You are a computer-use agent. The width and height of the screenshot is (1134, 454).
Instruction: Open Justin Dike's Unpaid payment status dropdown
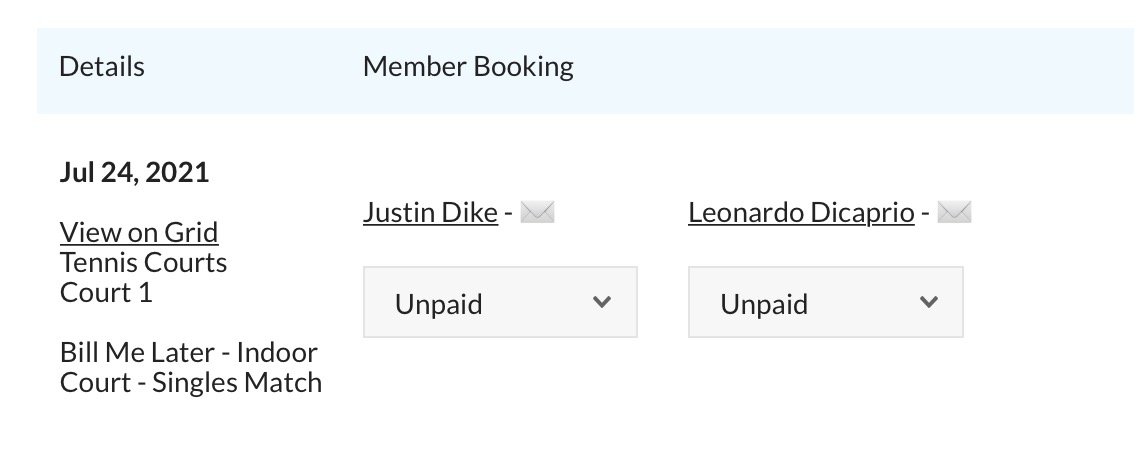[x=500, y=302]
